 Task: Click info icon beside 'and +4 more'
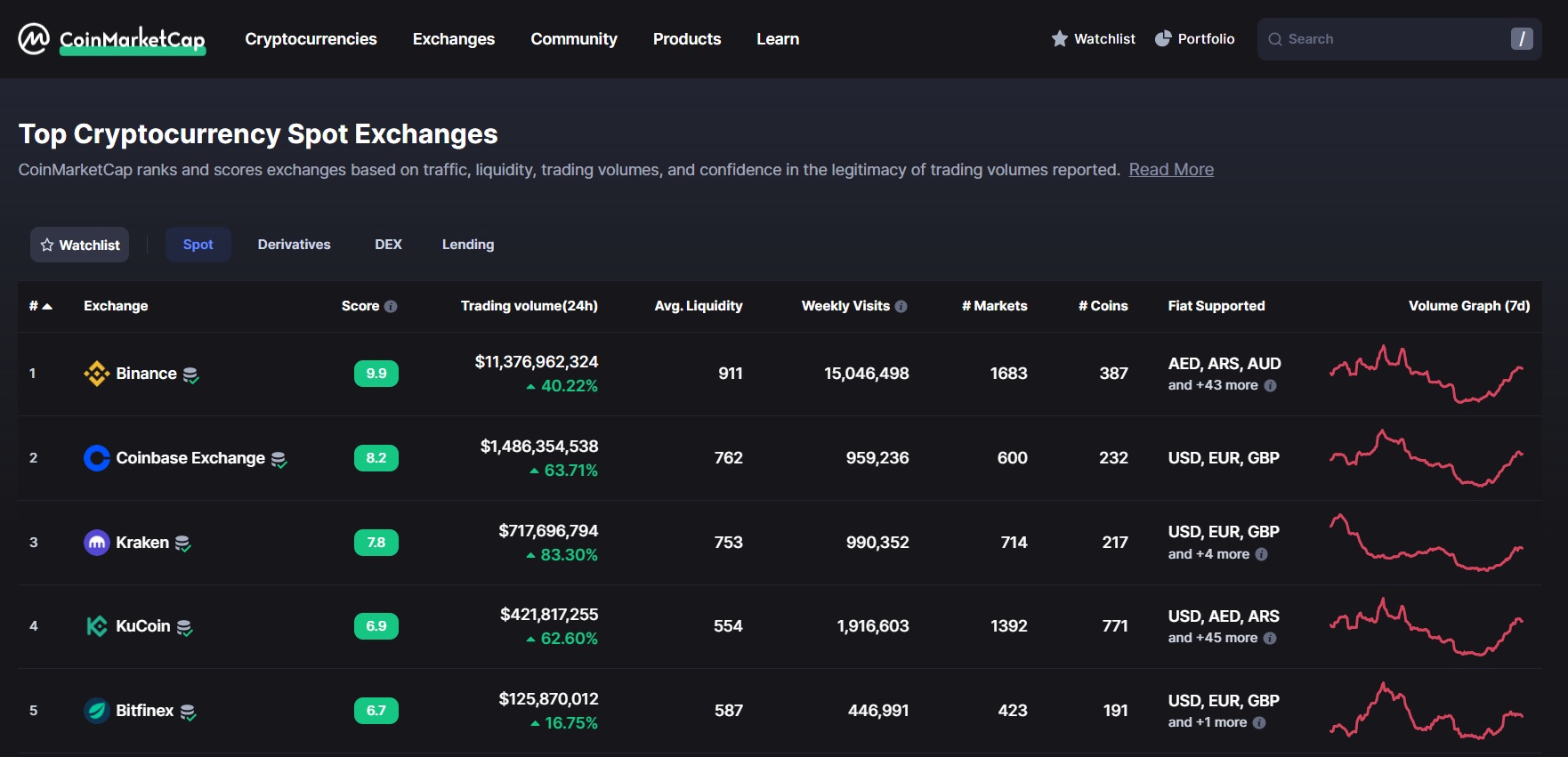[1261, 554]
